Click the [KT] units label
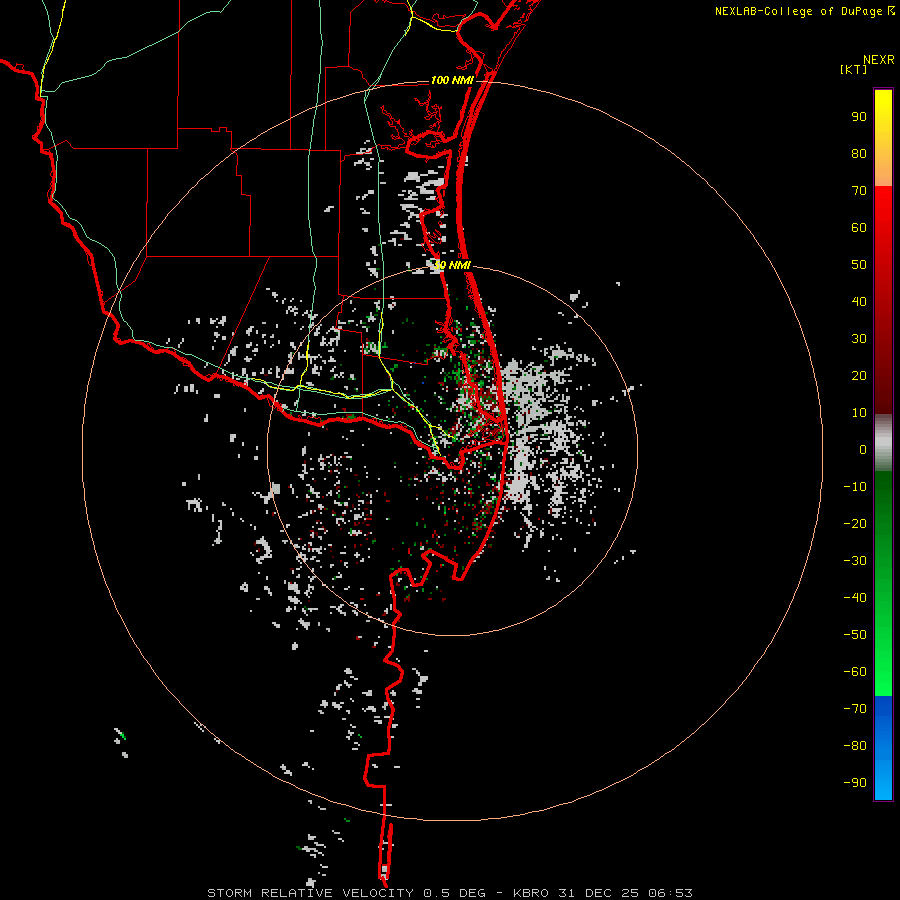 854,69
